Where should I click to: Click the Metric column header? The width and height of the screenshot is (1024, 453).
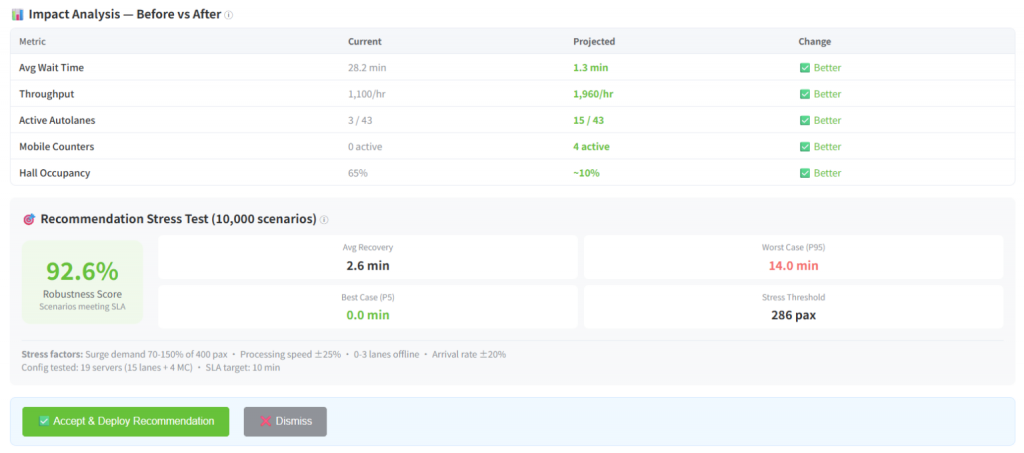[32, 41]
